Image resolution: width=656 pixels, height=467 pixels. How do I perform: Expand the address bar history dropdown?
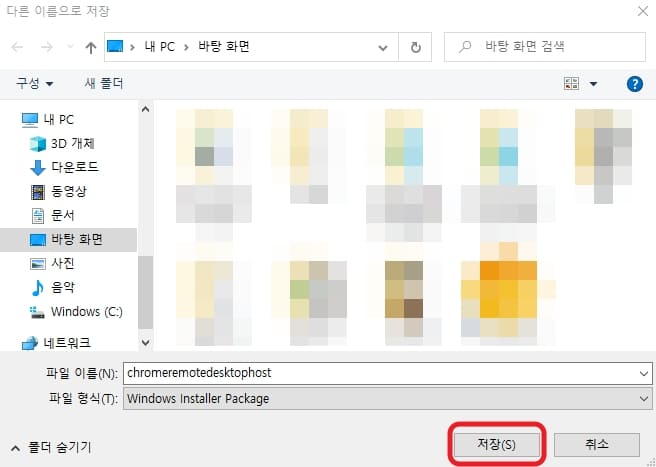tap(382, 47)
